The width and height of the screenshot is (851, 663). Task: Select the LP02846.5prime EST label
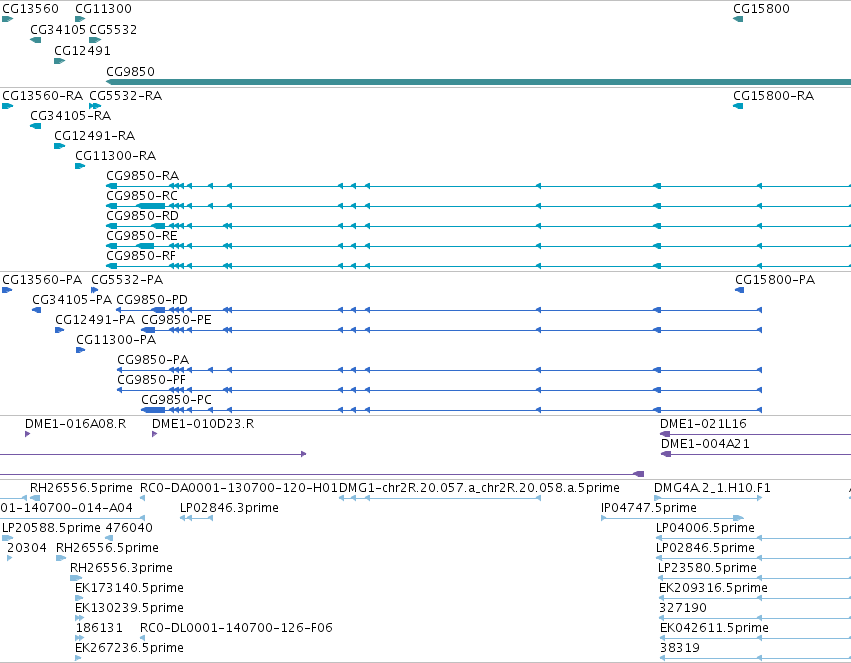click(705, 548)
